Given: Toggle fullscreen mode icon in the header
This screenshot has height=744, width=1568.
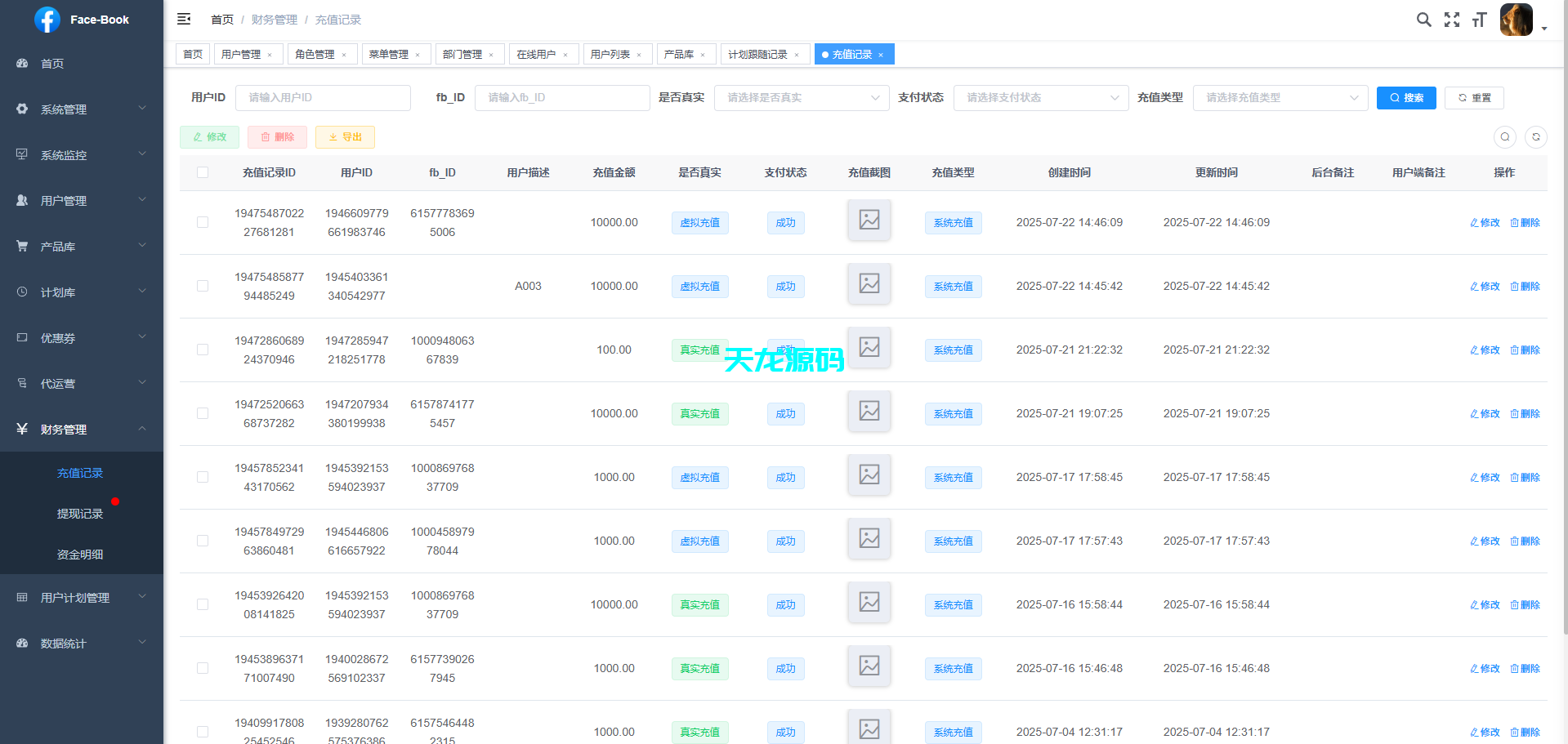Looking at the screenshot, I should coord(1451,19).
